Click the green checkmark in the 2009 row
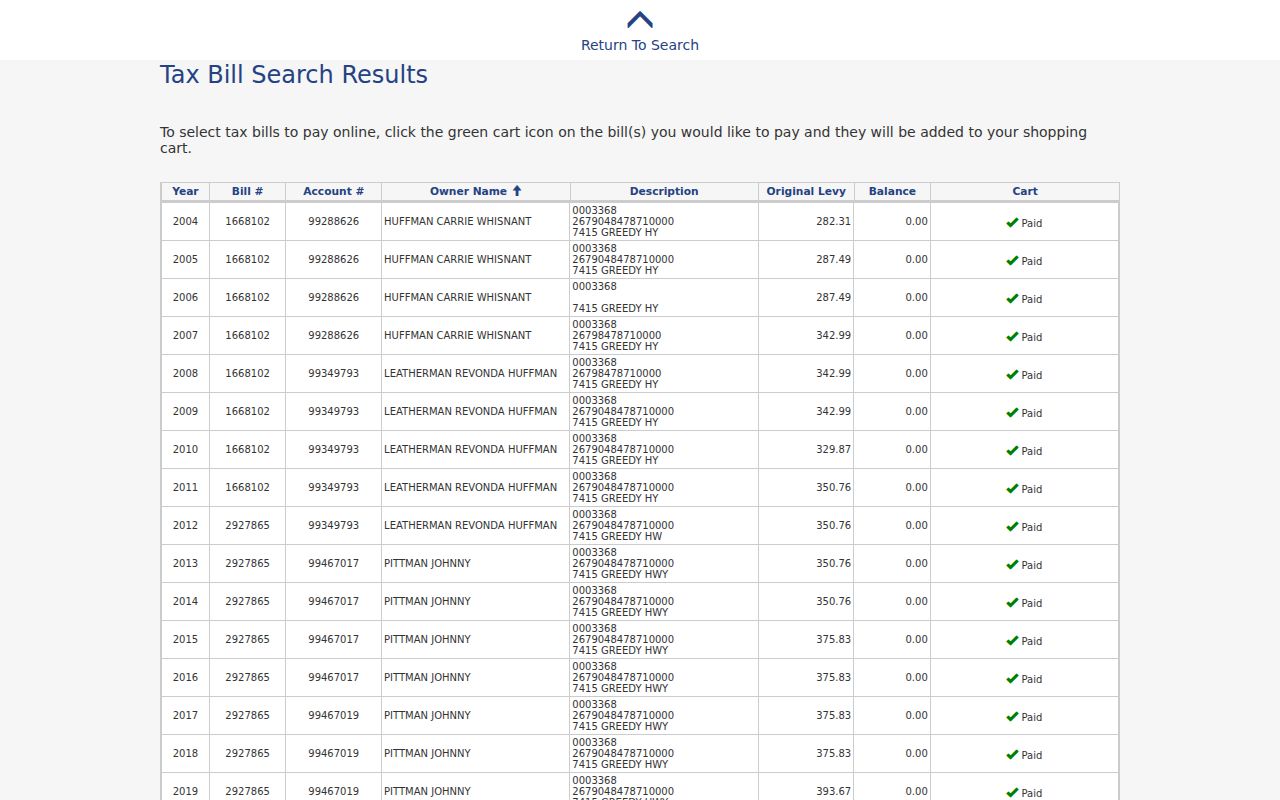Image resolution: width=1280 pixels, height=800 pixels. tap(1012, 413)
